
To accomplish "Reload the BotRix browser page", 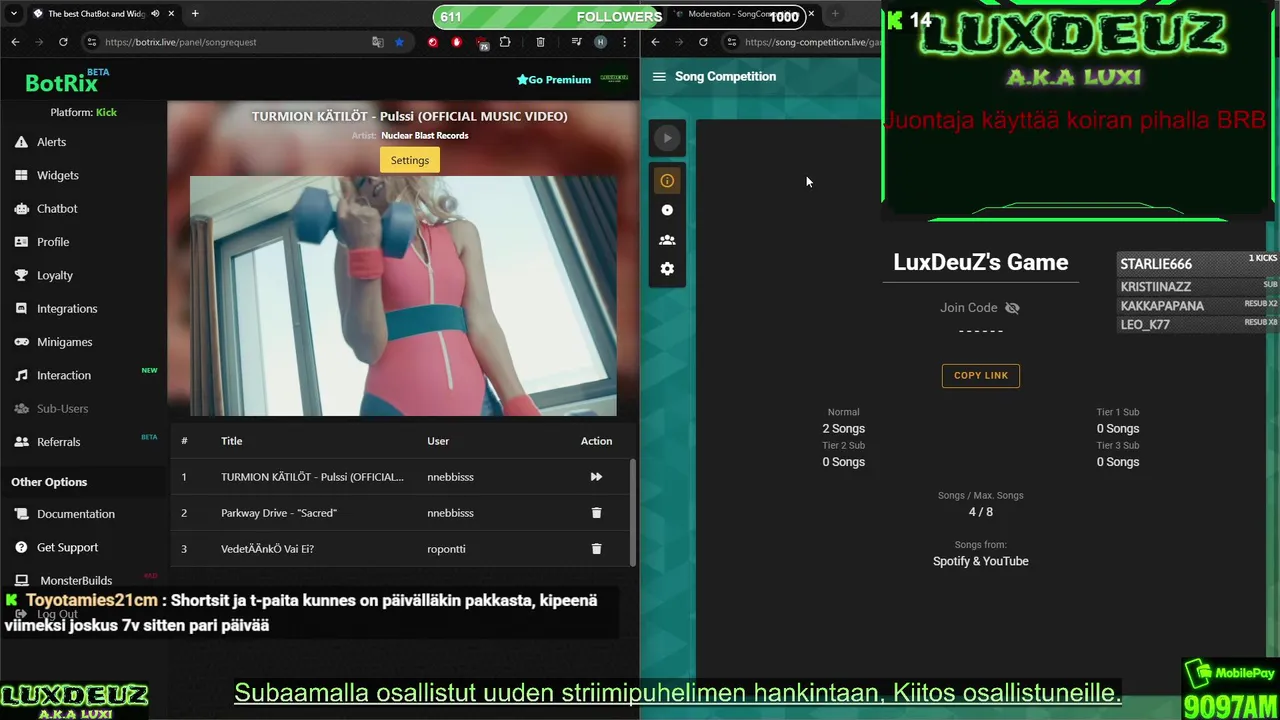I will point(63,42).
